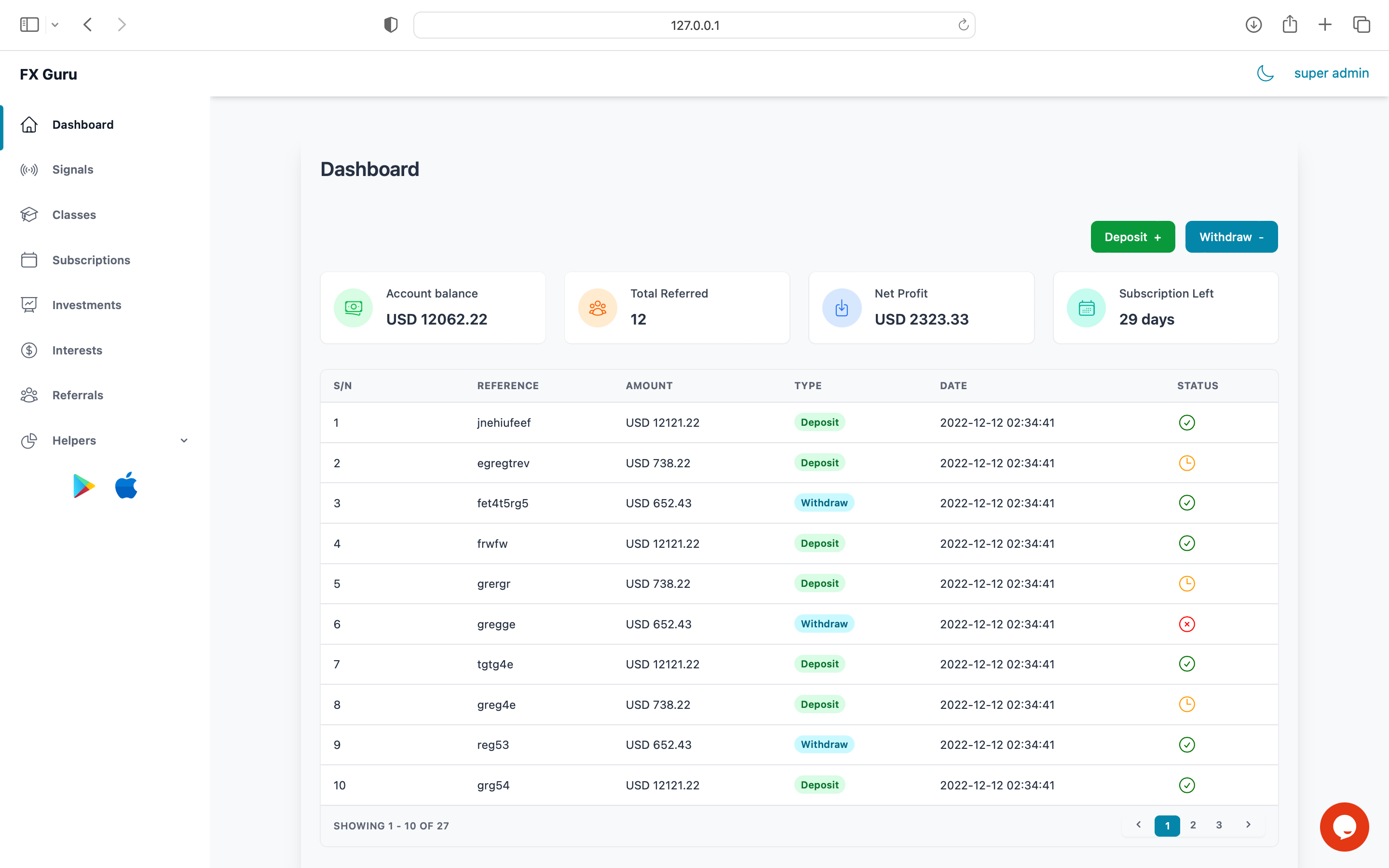Click the Account balance cash icon
1389x868 pixels.
pyautogui.click(x=353, y=308)
